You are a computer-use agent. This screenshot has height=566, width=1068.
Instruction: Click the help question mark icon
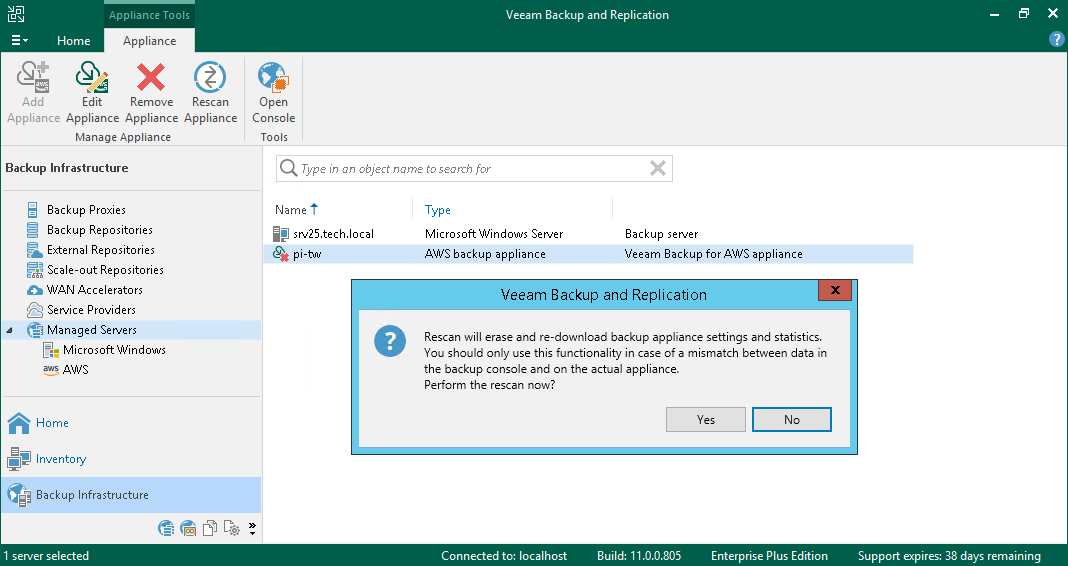[1056, 40]
